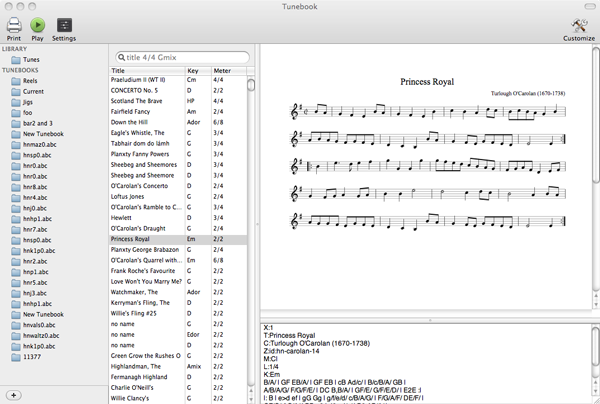Select Planxty George Brabazon
Image resolution: width=600 pixels, height=404 pixels.
178,250
